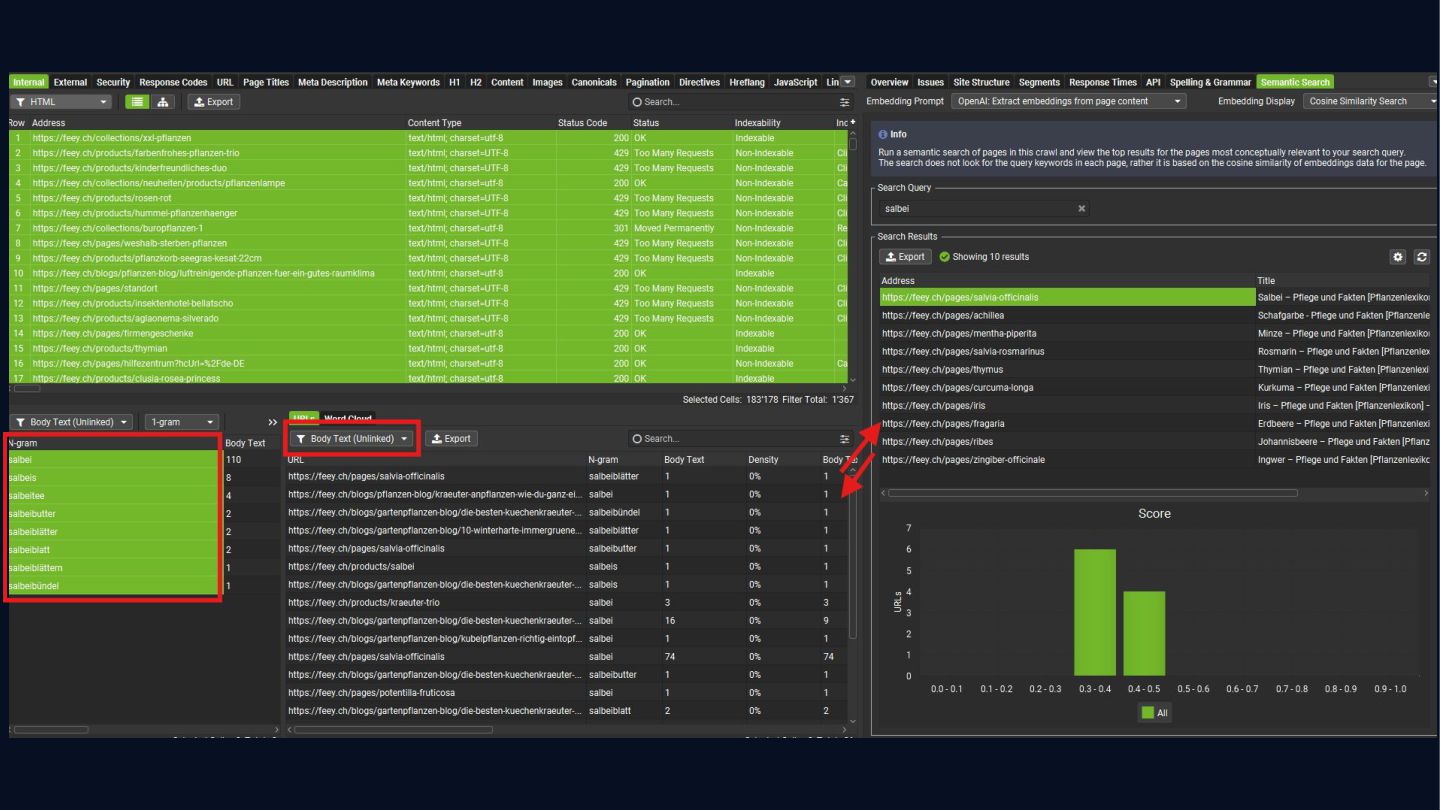Viewport: 1440px width, 810px height.
Task: Show more tabs via overflow arrow
Action: pyautogui.click(x=848, y=82)
